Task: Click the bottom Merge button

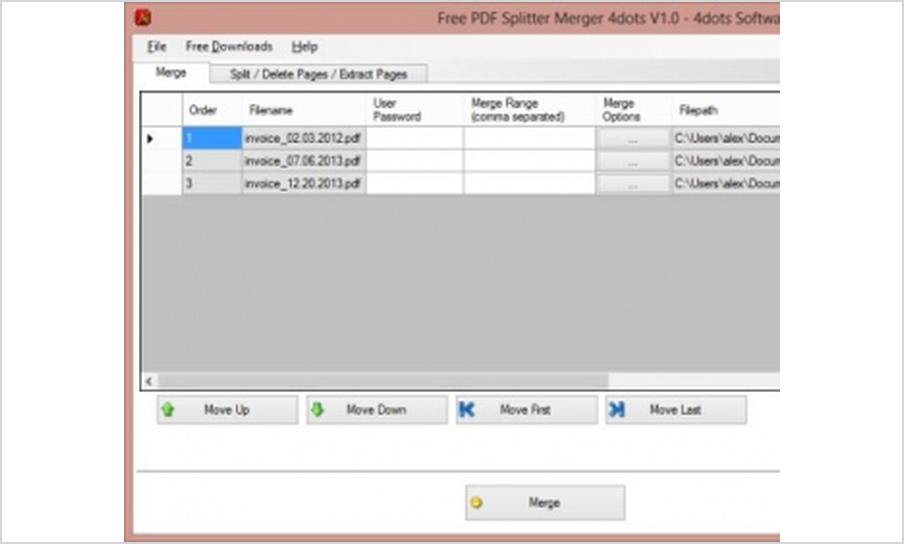Action: tap(545, 503)
